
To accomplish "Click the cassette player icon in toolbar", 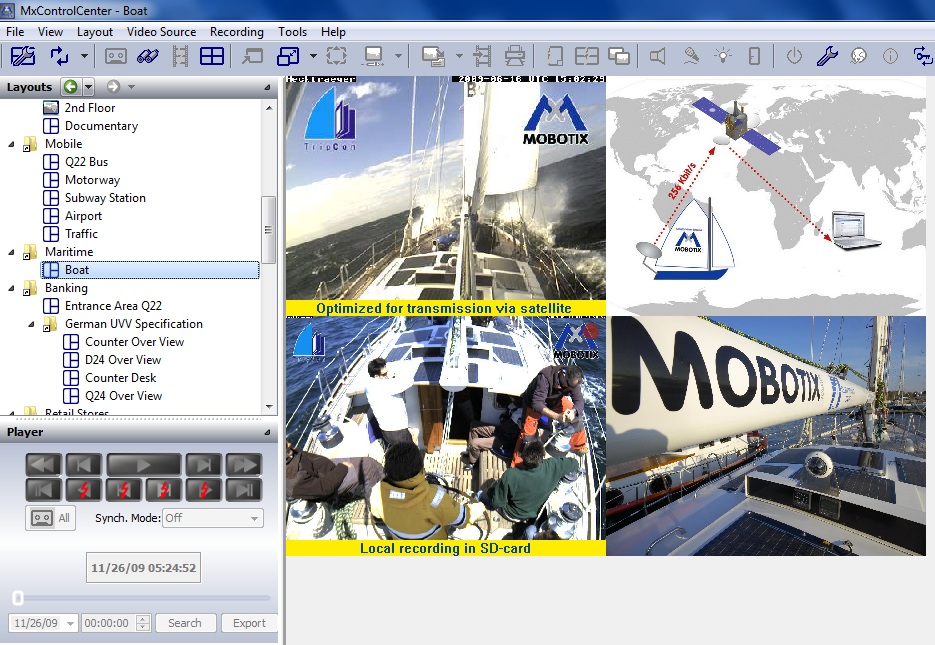I will (x=116, y=57).
